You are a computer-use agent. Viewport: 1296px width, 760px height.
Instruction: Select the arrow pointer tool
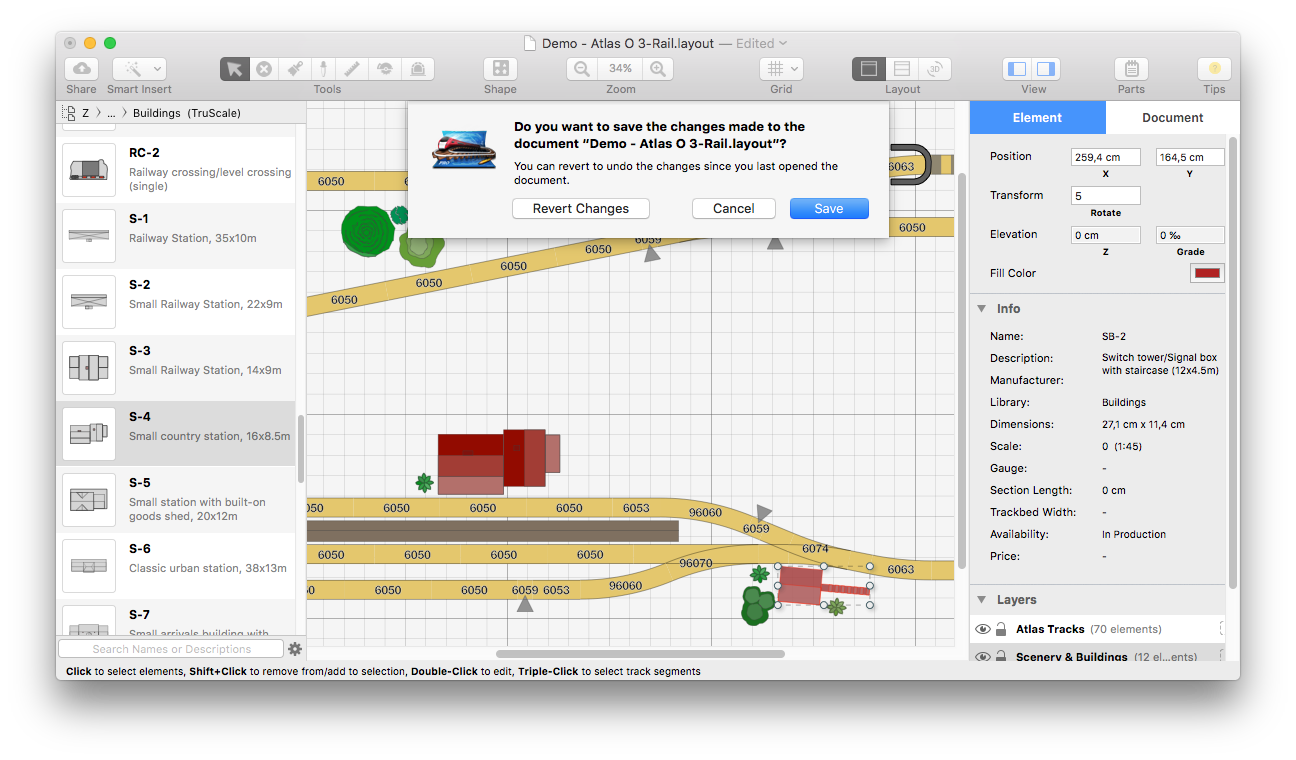[x=234, y=69]
